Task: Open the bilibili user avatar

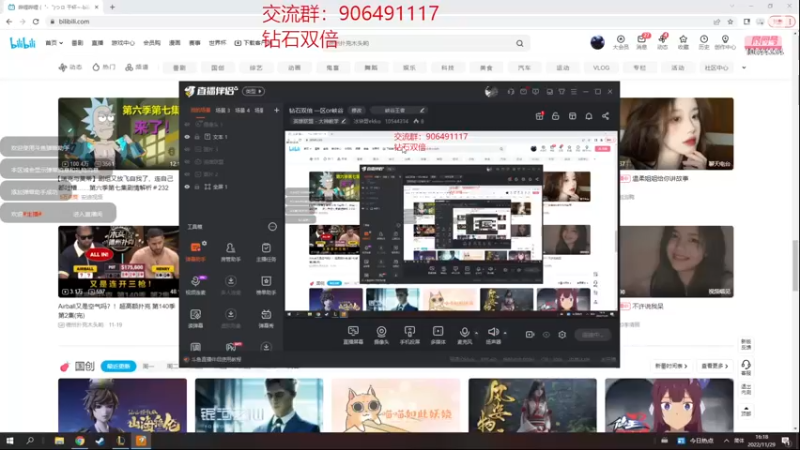Action: pos(597,42)
